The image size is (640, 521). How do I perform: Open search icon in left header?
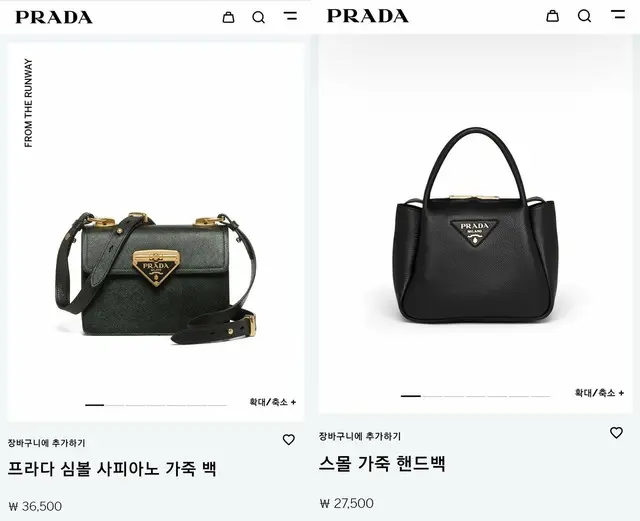click(258, 17)
